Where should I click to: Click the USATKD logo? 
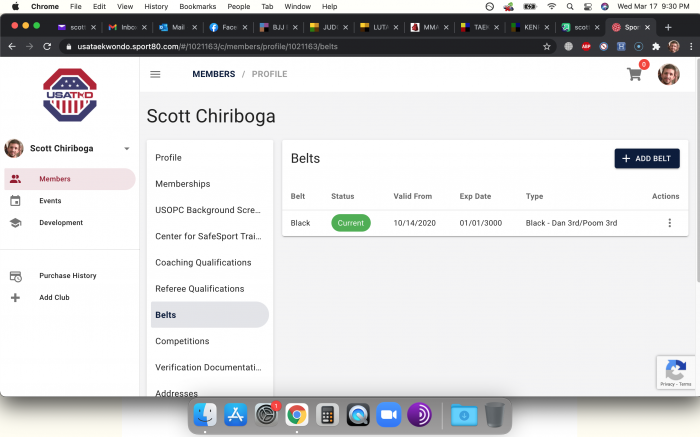click(70, 95)
